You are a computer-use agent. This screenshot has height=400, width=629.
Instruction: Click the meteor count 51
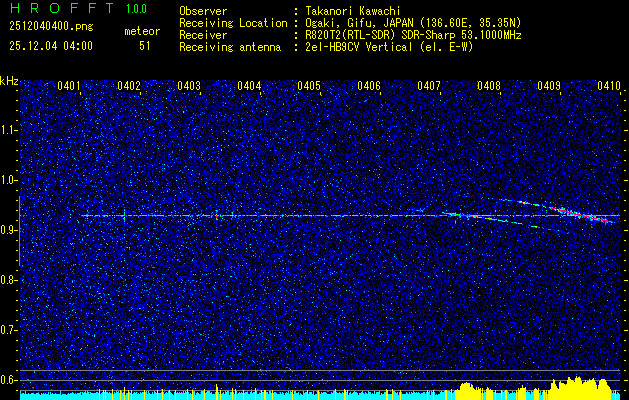pos(145,46)
